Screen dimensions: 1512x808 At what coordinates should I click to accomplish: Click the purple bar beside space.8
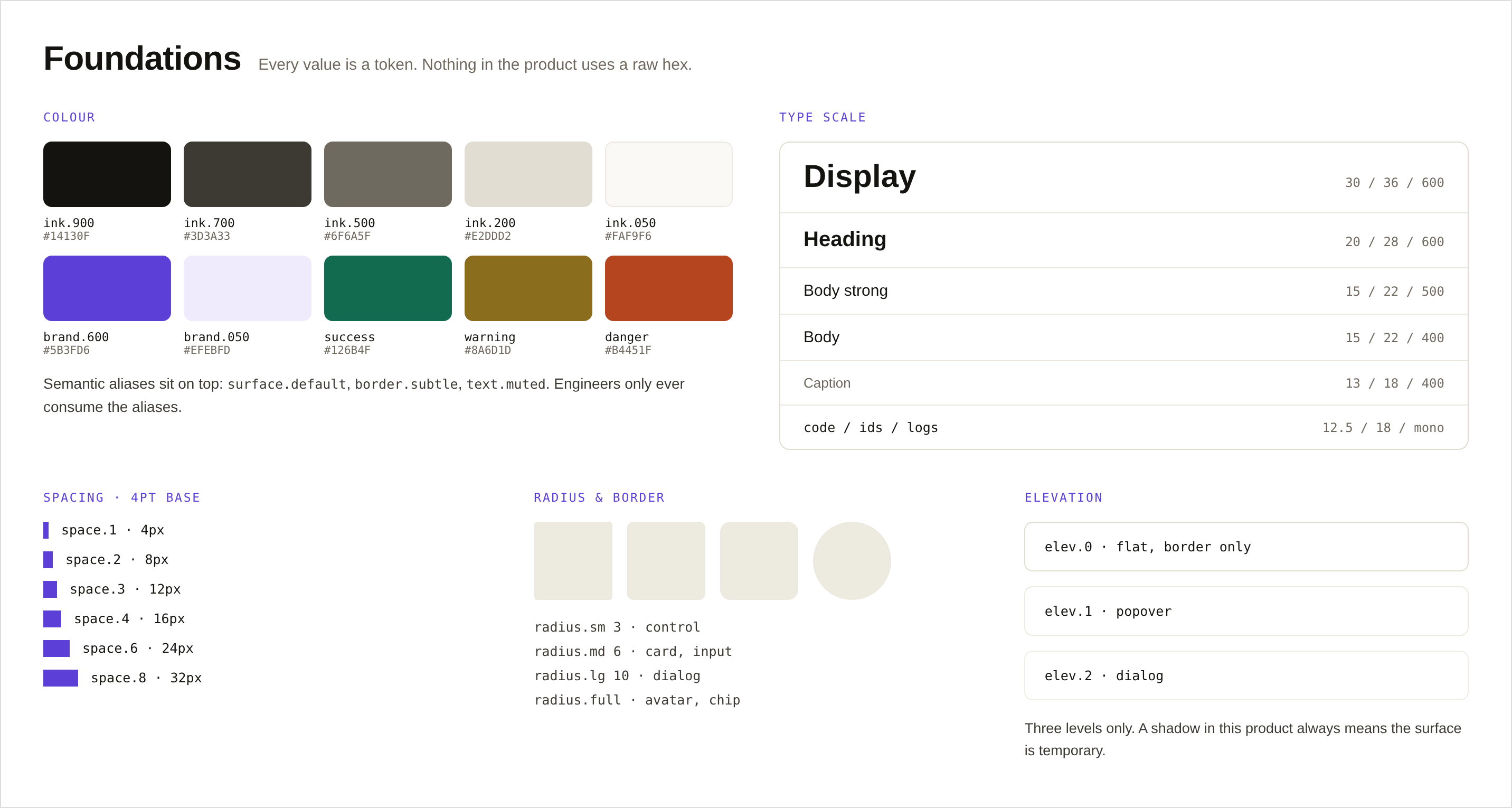coord(61,678)
